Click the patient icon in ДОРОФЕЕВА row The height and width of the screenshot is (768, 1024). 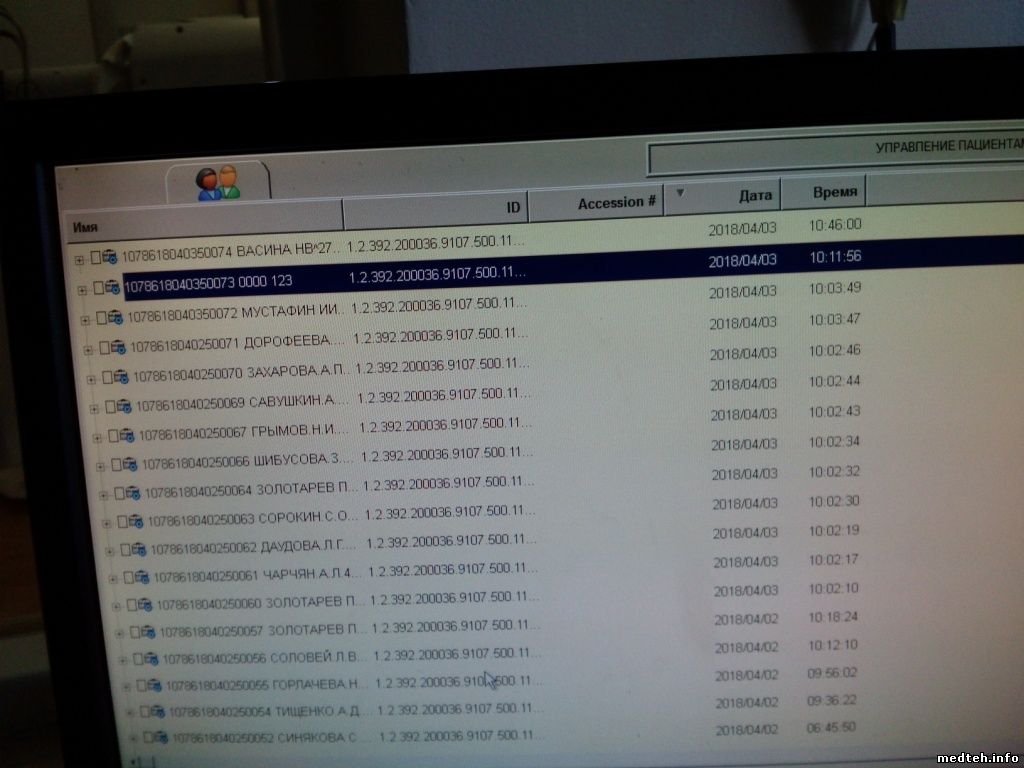(117, 347)
